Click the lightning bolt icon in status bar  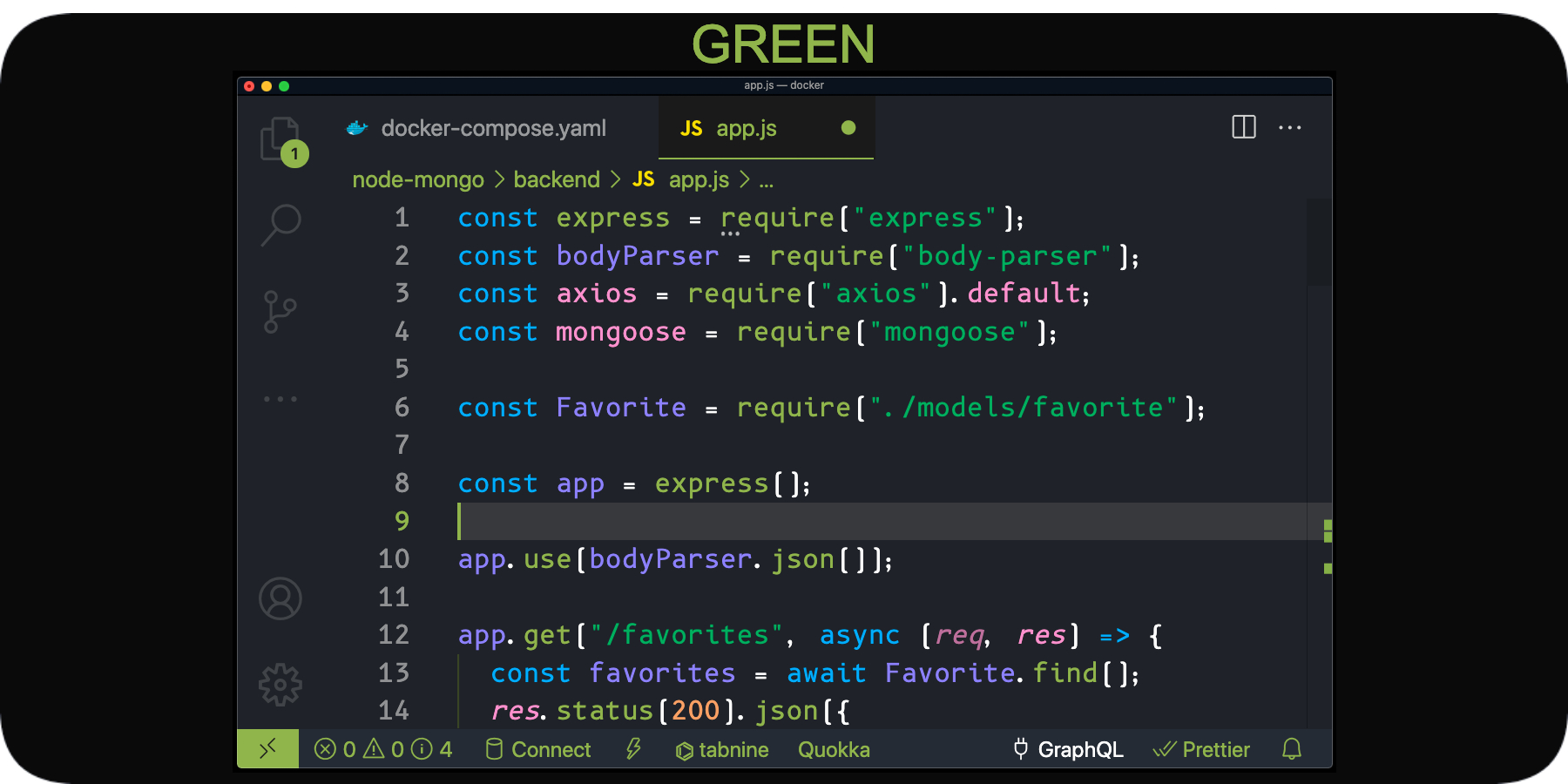click(634, 749)
